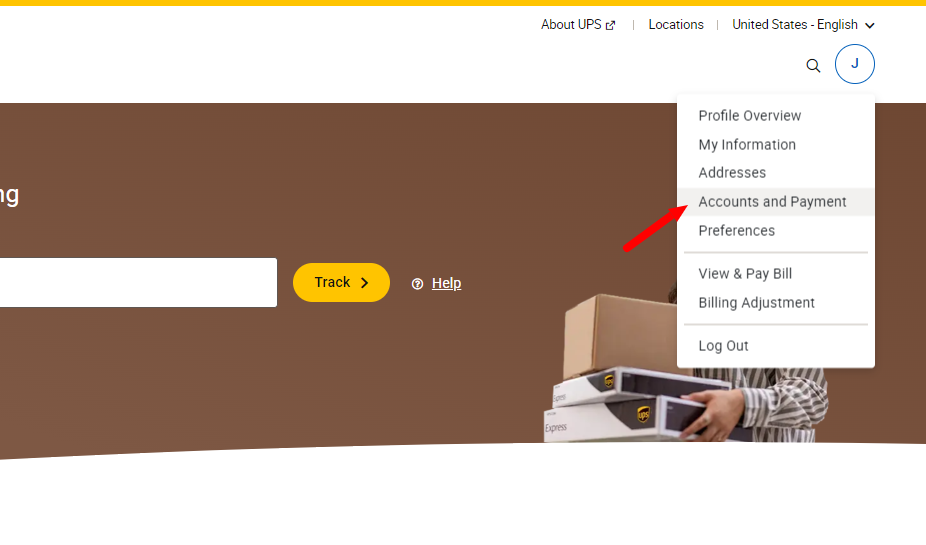Open Billing Adjustment option

tap(757, 303)
